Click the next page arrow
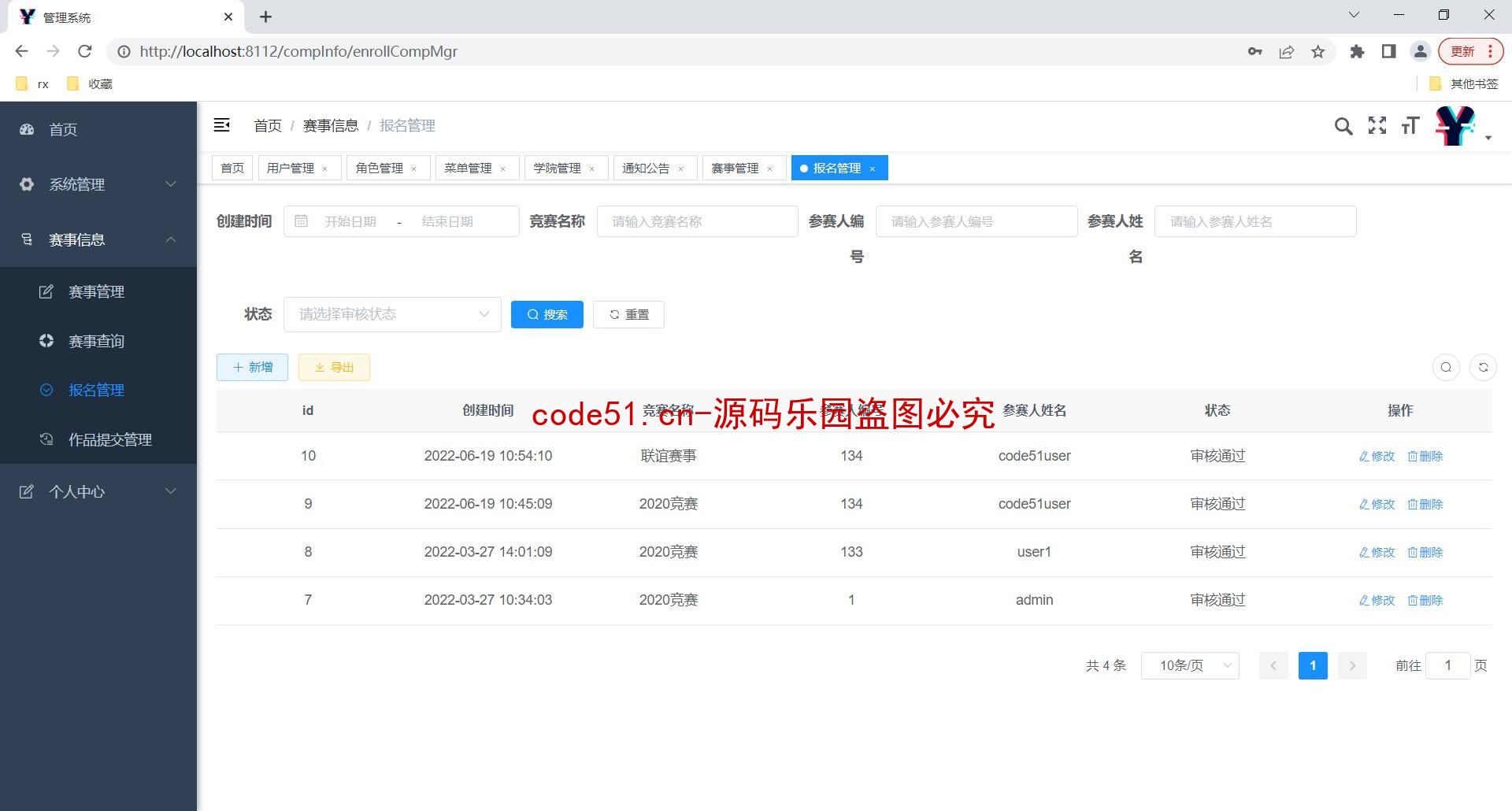 (1352, 665)
